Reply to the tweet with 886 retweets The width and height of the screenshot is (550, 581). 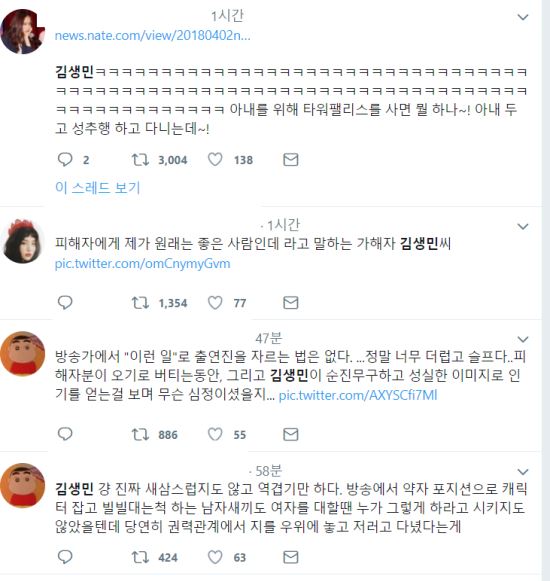tap(65, 434)
